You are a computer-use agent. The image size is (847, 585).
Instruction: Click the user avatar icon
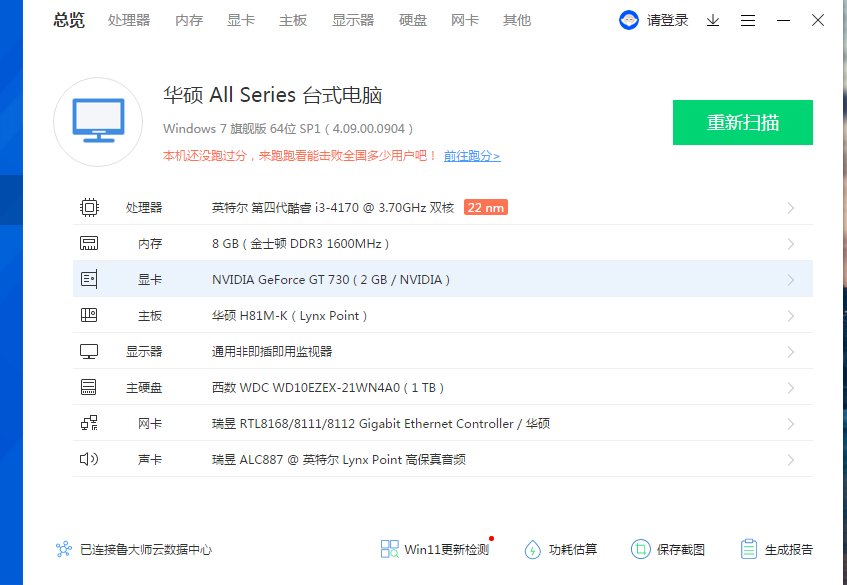[628, 21]
